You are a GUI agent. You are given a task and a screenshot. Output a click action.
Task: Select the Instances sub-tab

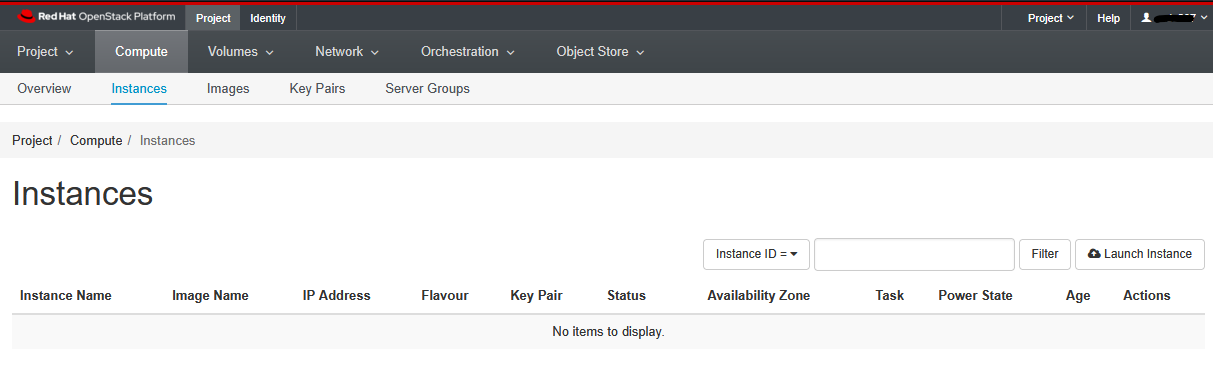coord(139,88)
